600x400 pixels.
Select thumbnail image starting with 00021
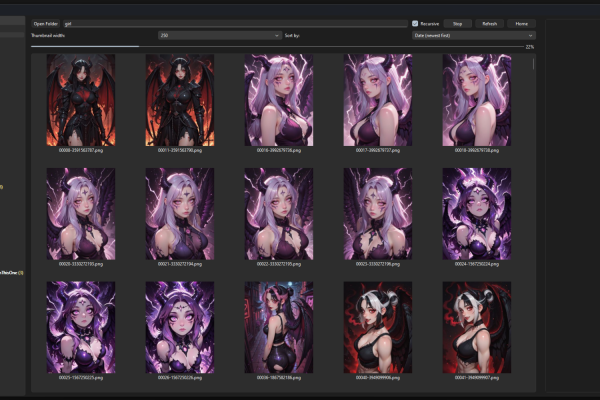tap(180, 214)
